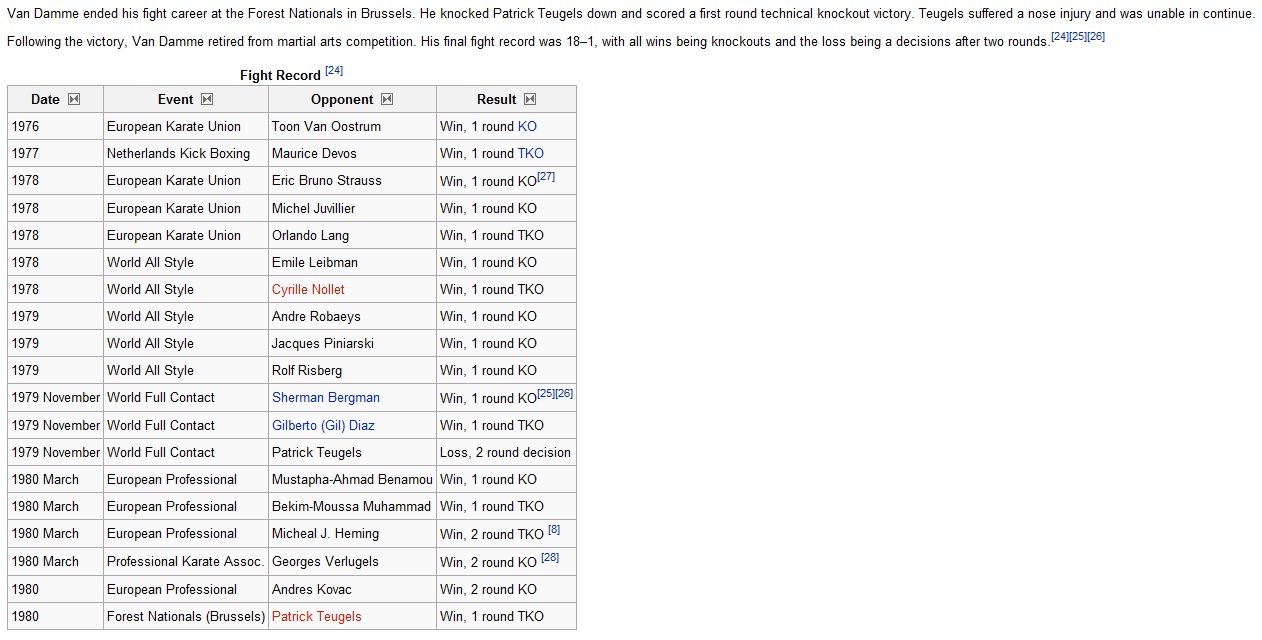
Task: Select 'Win, 1 round TKO' in Orlando Lang row
Action: click(492, 235)
